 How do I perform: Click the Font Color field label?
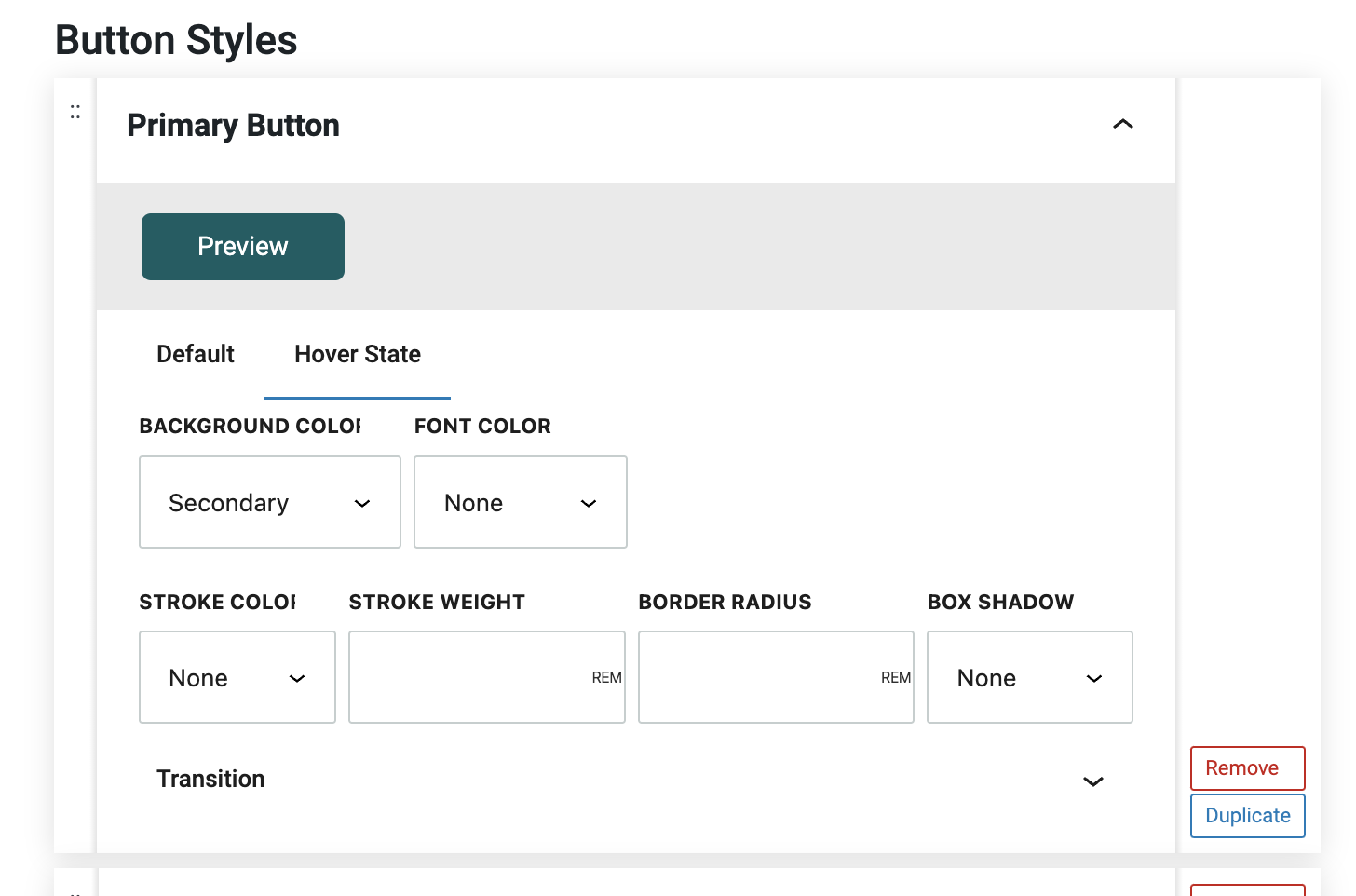[482, 427]
